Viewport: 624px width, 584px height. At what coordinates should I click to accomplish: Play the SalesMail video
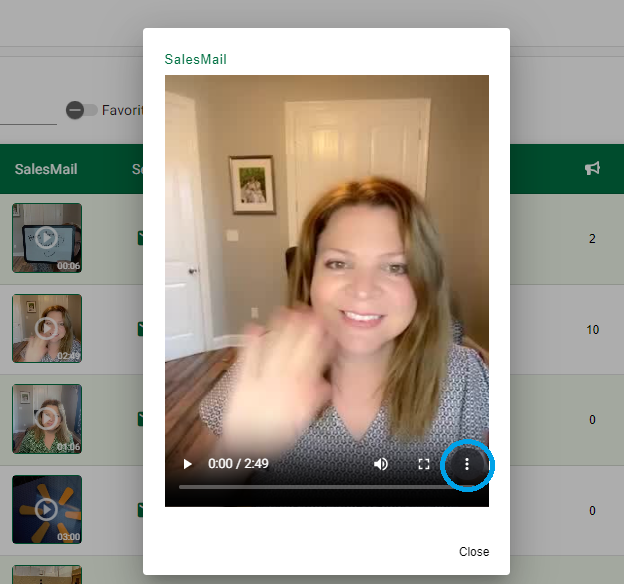[187, 464]
